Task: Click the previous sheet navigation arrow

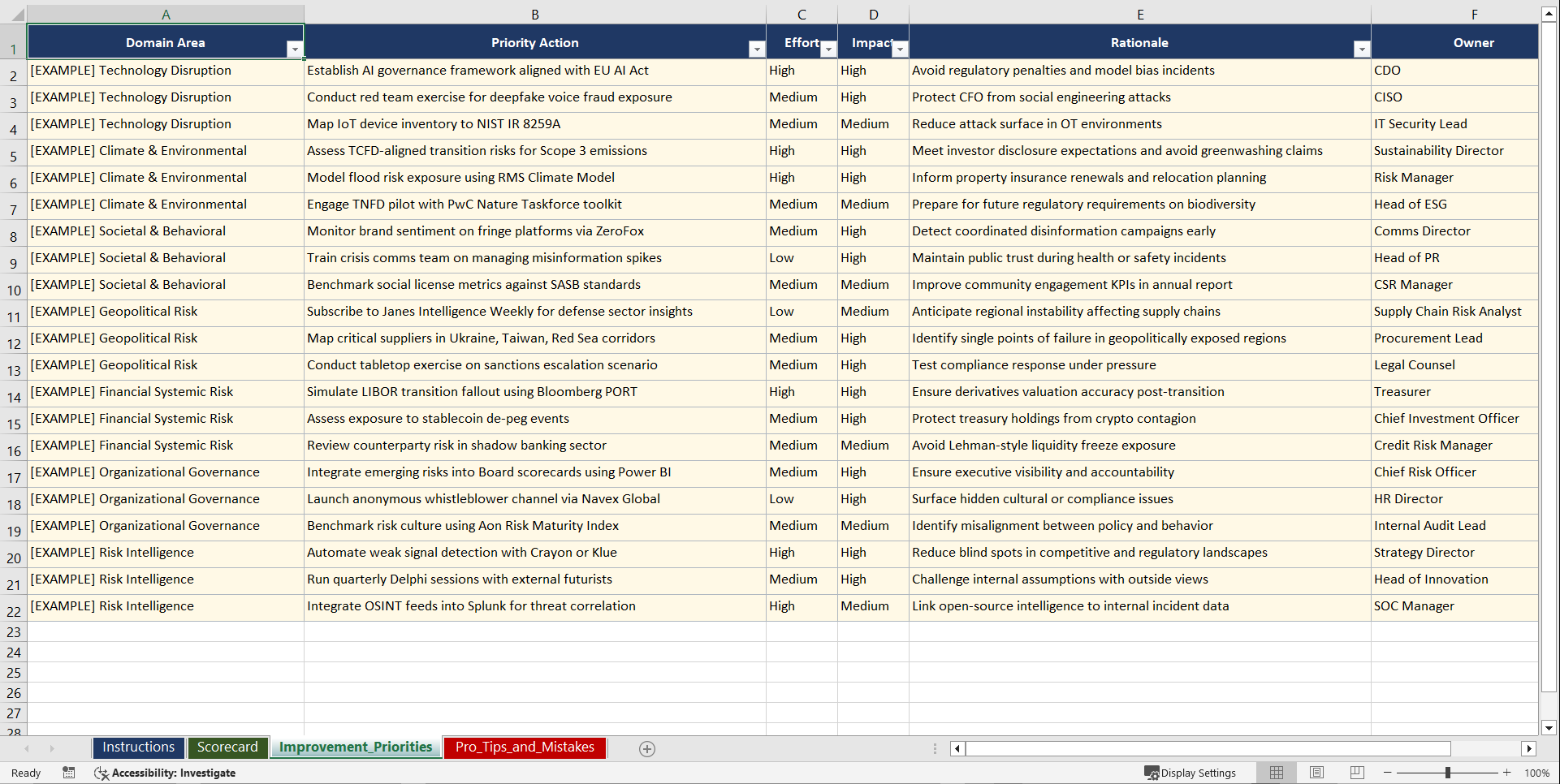Action: pos(28,748)
